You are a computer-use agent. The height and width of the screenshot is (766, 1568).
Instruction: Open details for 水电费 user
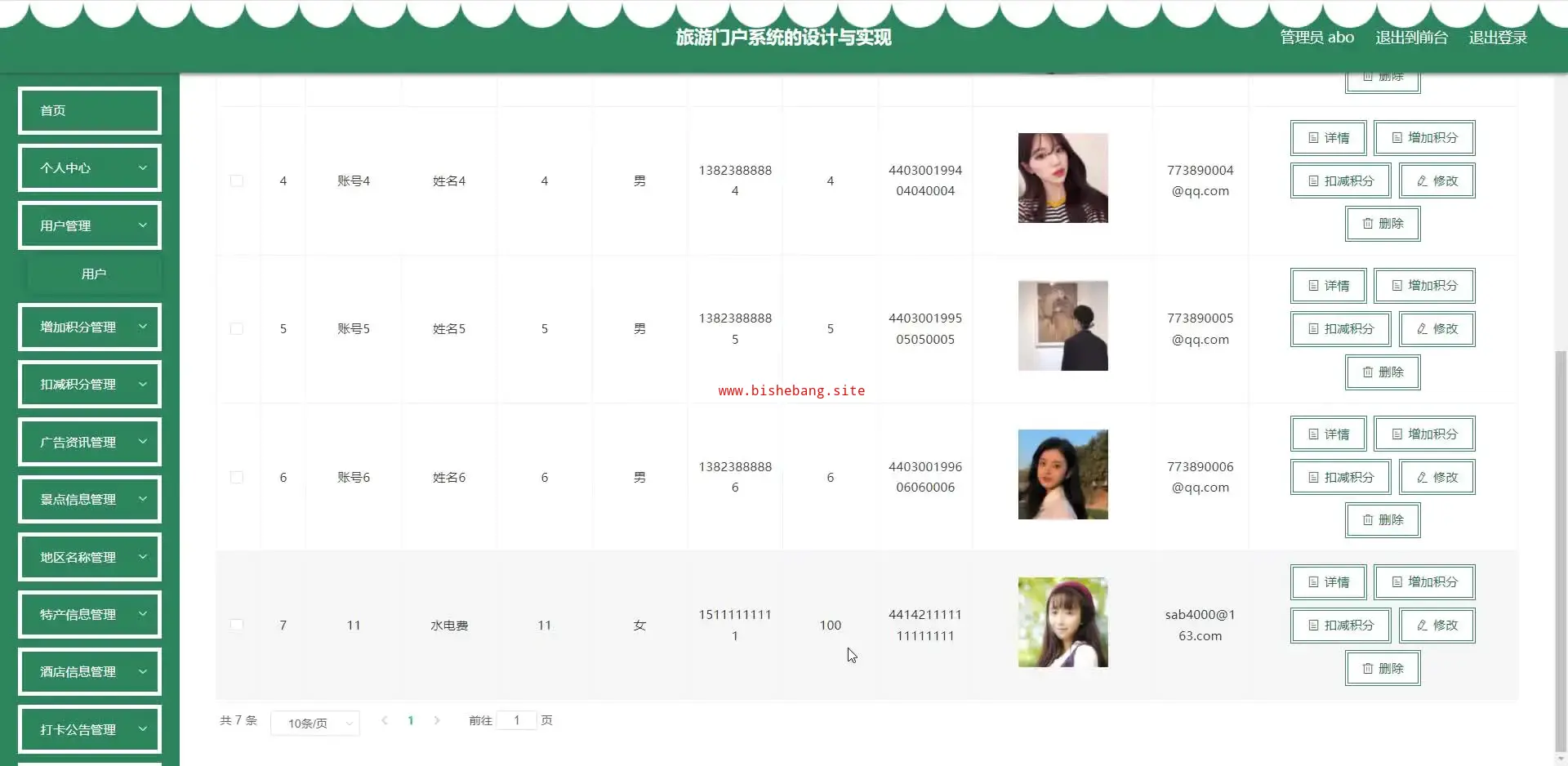1328,582
